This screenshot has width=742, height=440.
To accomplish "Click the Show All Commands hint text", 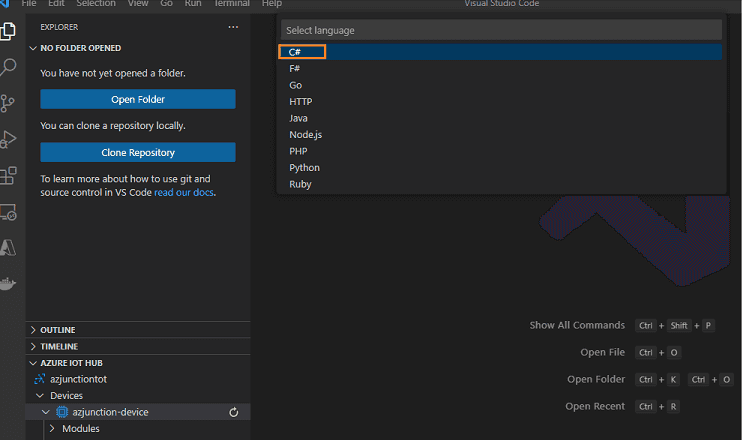I will [577, 326].
